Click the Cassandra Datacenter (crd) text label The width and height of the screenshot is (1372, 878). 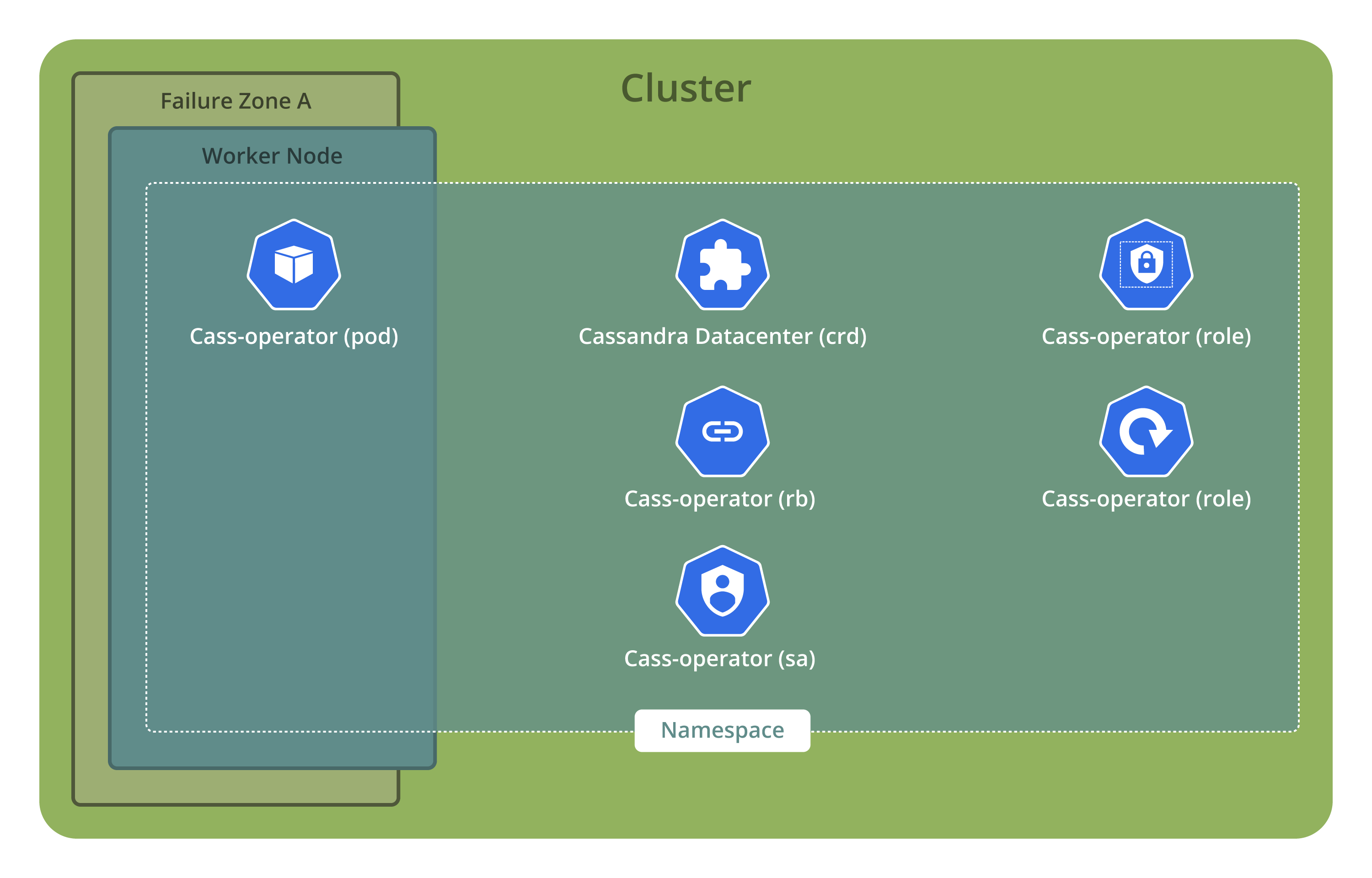click(x=722, y=337)
